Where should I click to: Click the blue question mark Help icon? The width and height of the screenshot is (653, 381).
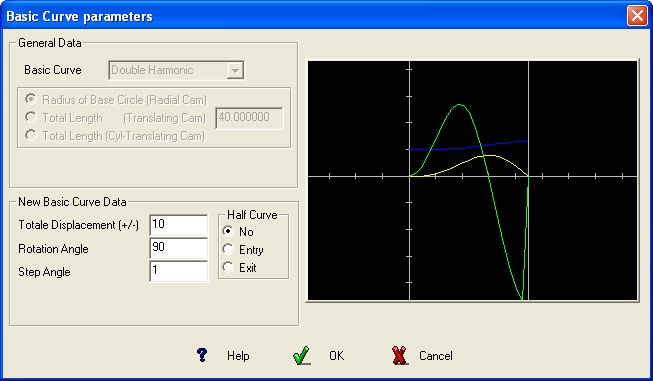click(x=202, y=355)
